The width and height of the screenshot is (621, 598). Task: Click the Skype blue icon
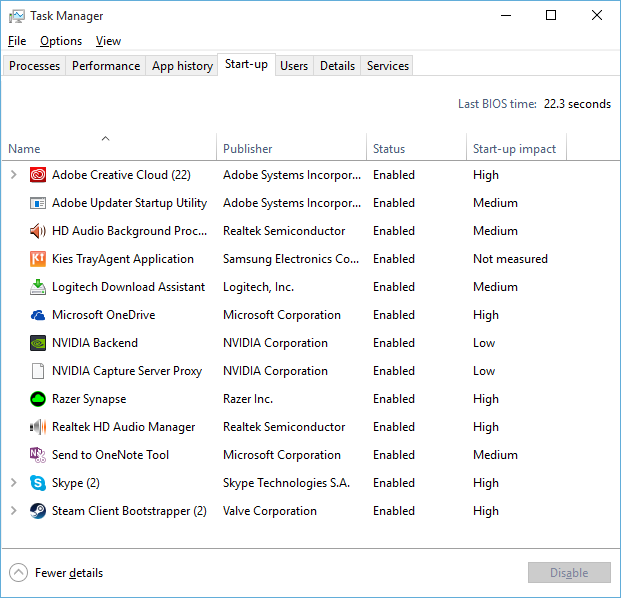click(x=38, y=483)
